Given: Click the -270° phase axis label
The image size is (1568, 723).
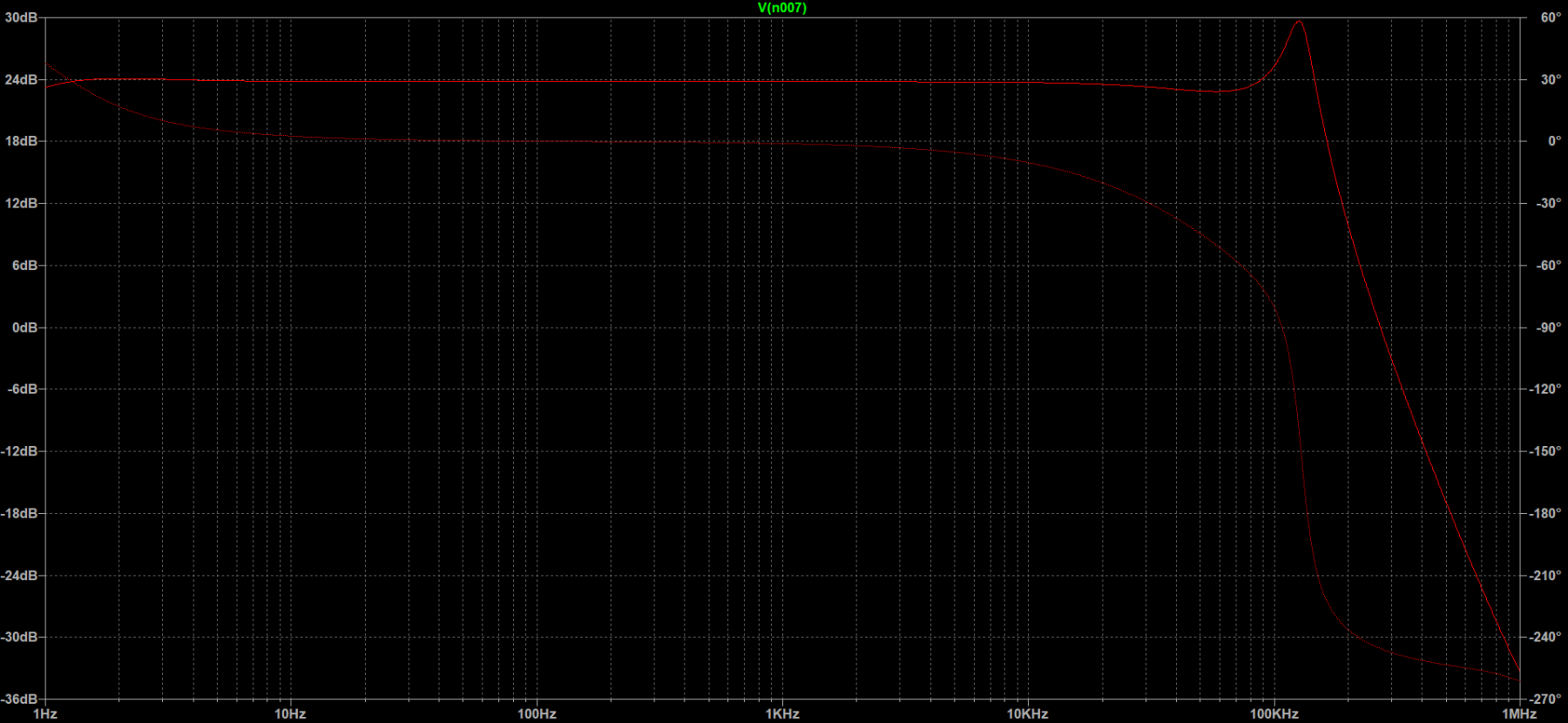Looking at the screenshot, I should (x=1545, y=699).
